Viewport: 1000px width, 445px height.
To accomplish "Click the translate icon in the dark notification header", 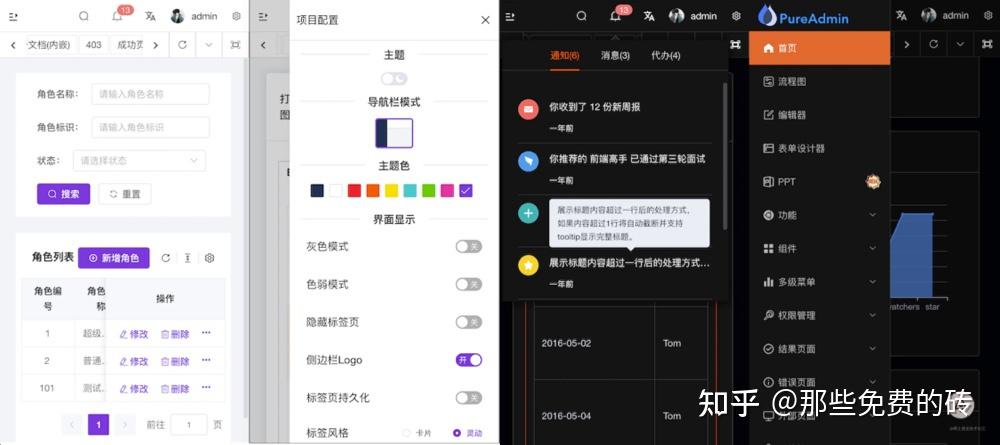I will (649, 17).
